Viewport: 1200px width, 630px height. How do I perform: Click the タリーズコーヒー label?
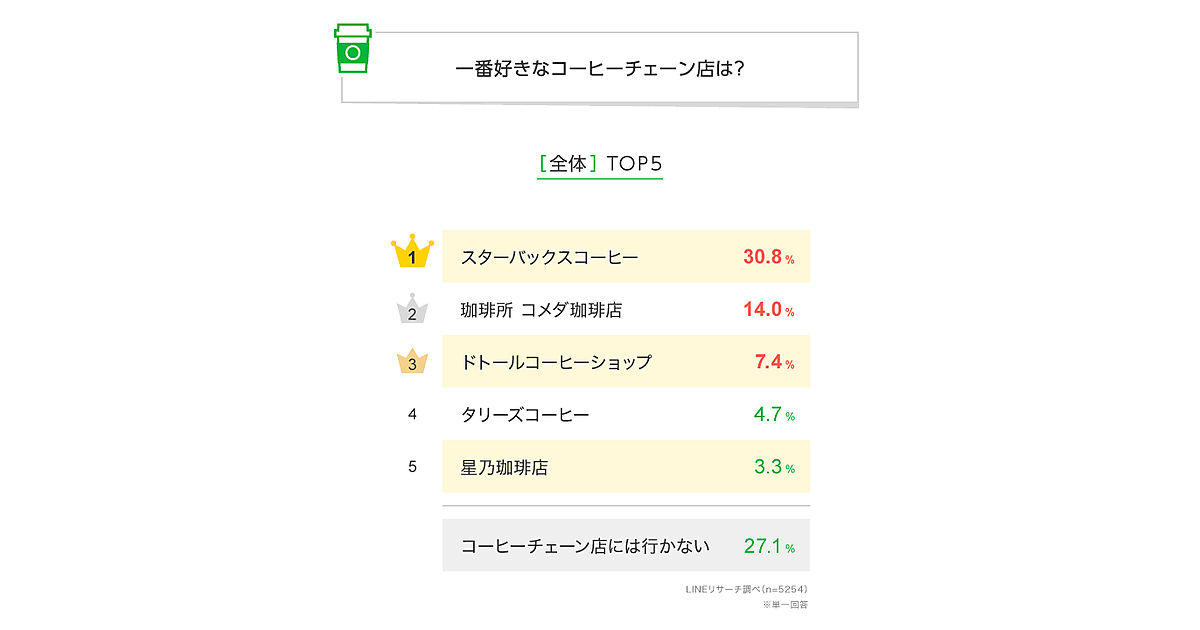525,414
